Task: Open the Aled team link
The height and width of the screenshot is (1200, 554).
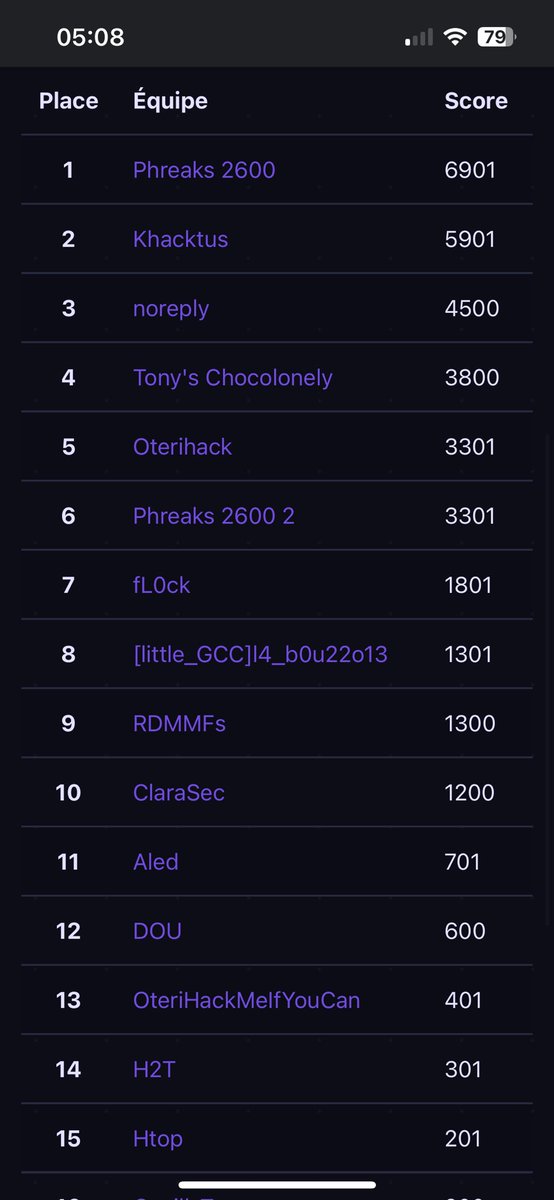Action: pos(155,861)
